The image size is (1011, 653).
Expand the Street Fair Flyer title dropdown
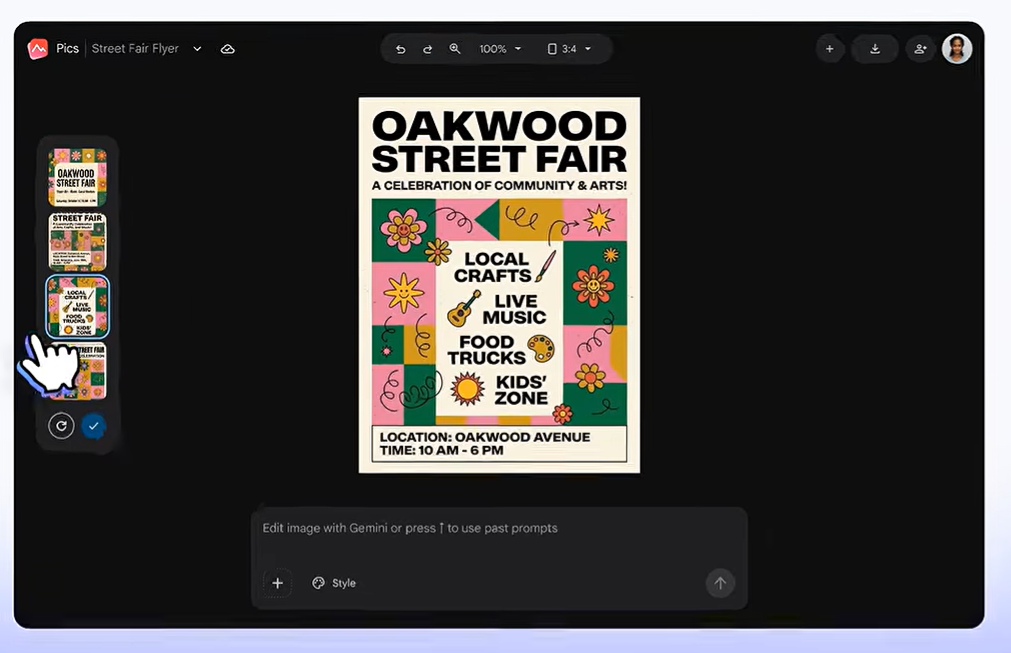point(197,49)
